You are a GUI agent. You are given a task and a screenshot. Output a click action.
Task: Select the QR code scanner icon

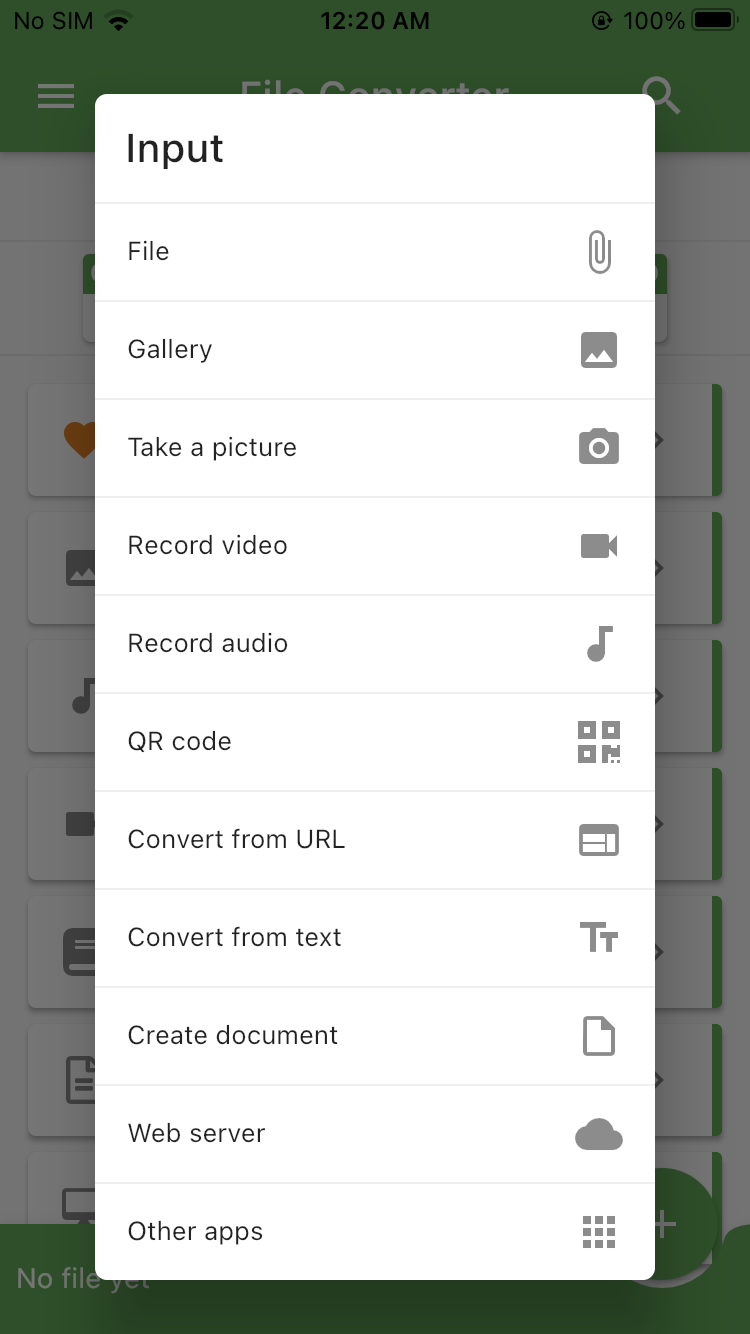coord(599,741)
